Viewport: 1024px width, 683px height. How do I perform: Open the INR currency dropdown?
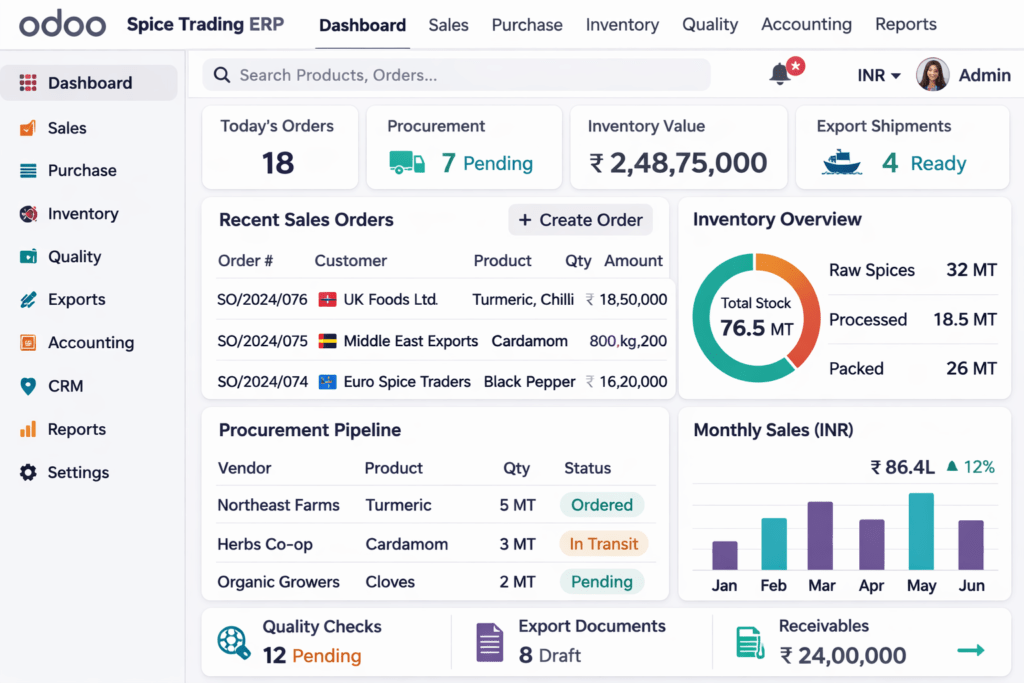pos(877,74)
